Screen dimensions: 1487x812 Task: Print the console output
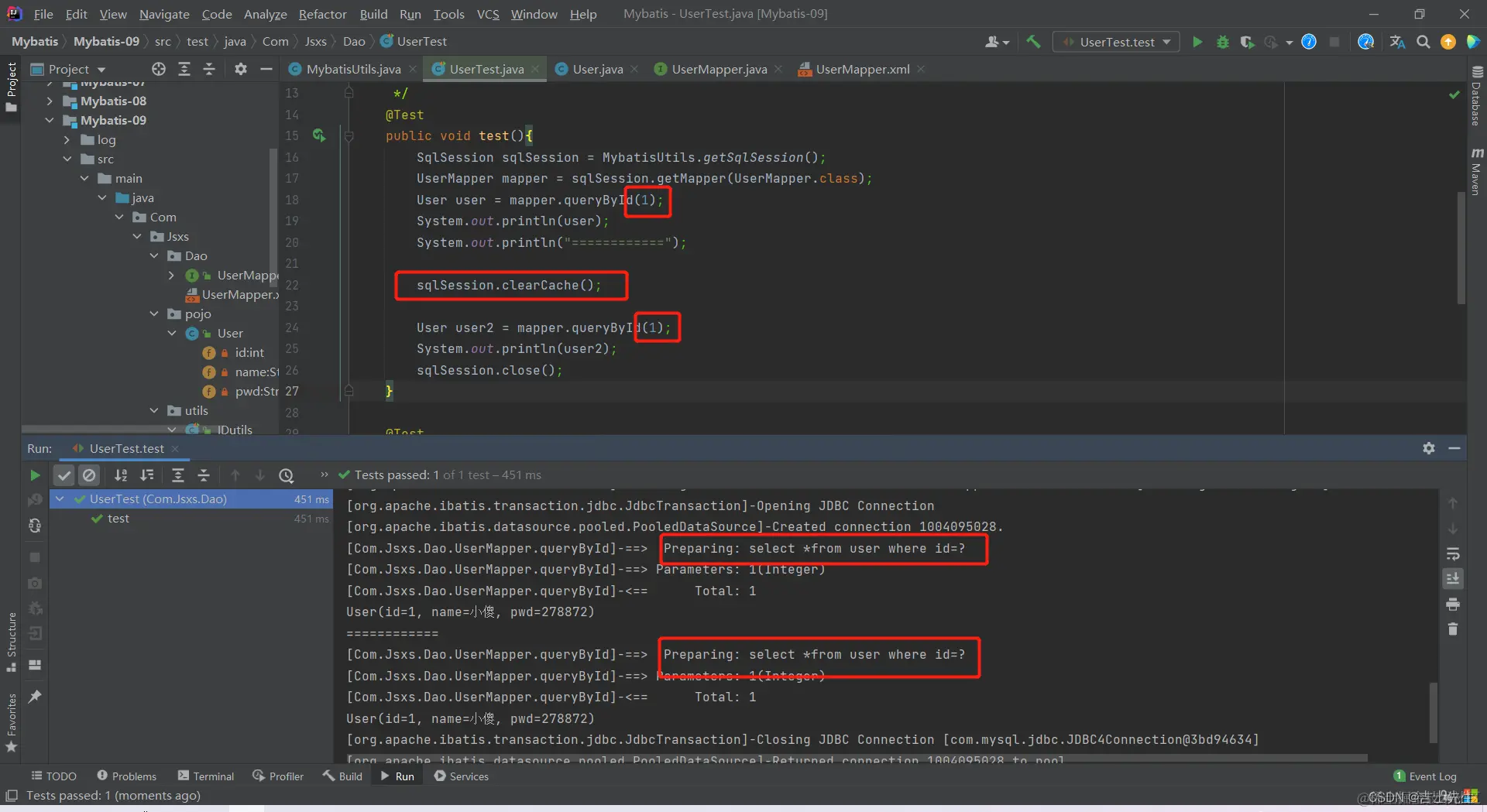1453,604
